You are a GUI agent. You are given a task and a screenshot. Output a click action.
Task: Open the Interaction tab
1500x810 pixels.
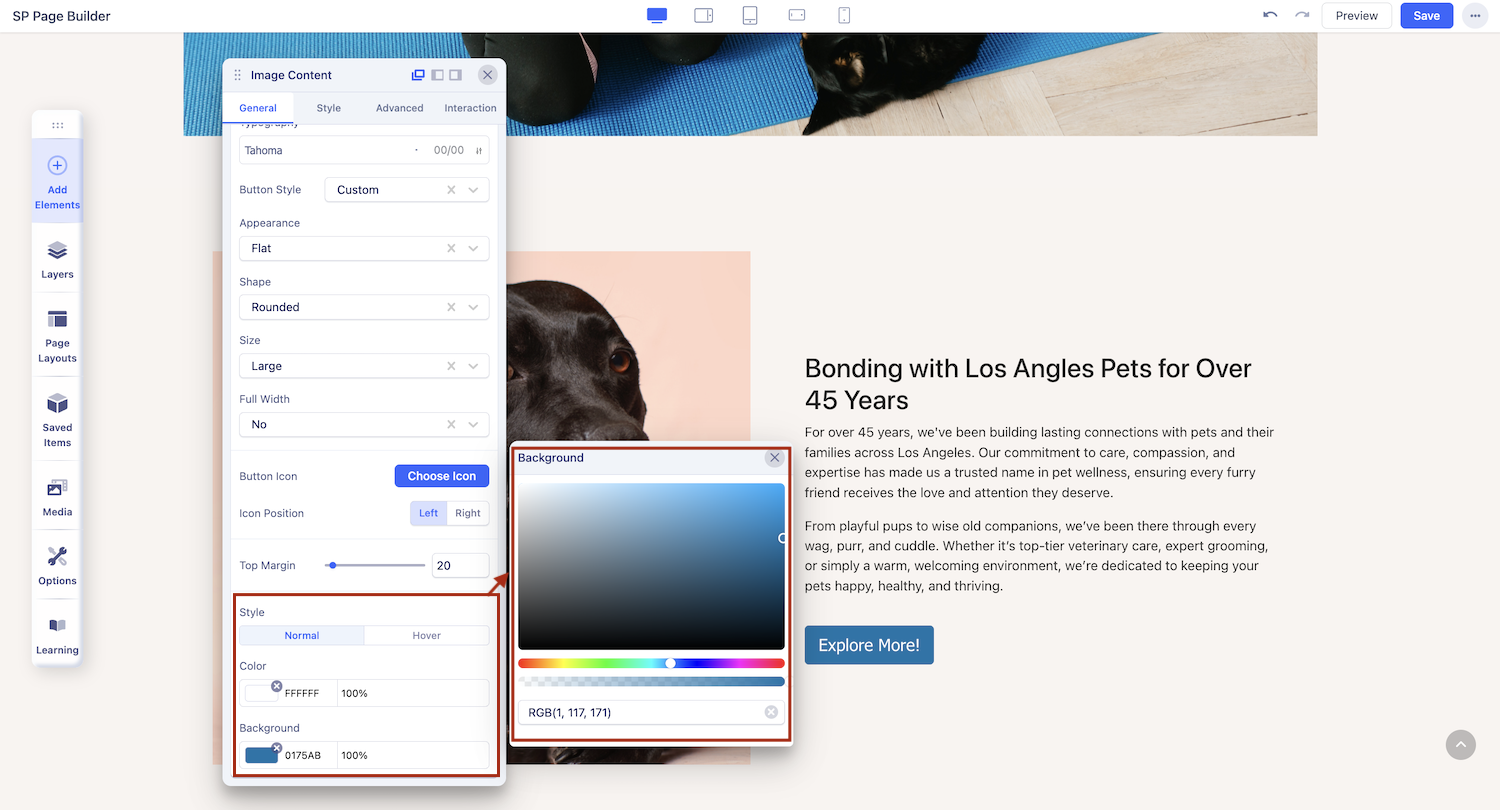[x=470, y=108]
